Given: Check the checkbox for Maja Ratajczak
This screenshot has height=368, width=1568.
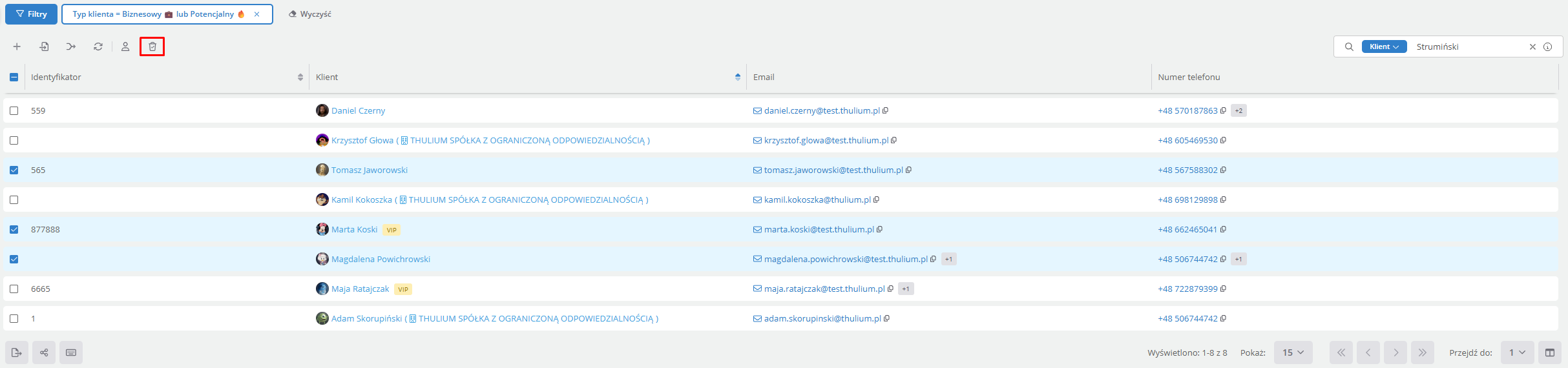Looking at the screenshot, I should (x=14, y=289).
